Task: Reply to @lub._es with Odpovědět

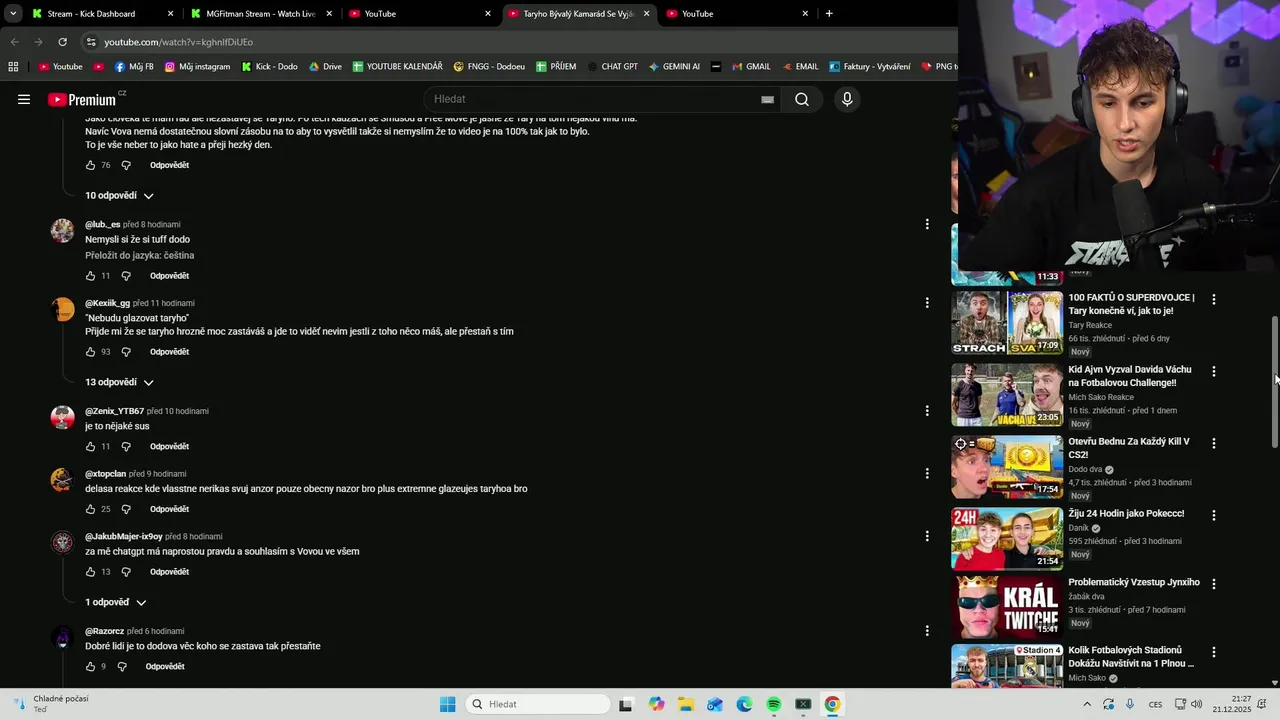Action: coord(169,276)
